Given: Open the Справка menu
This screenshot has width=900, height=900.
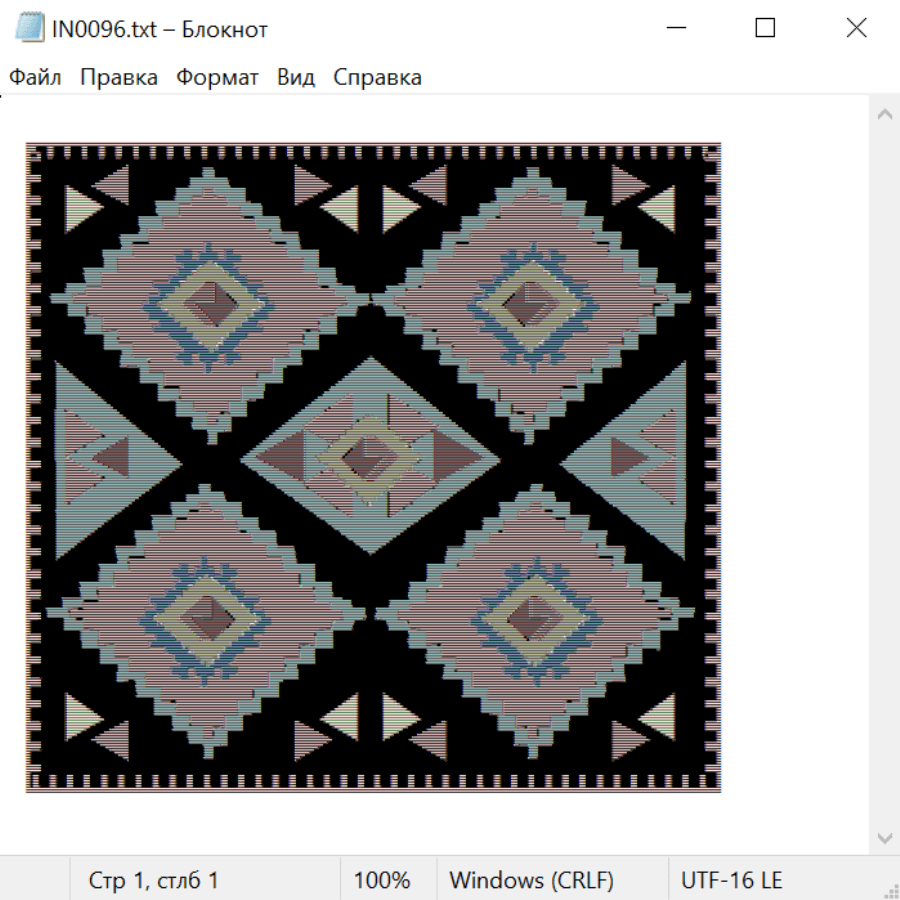Looking at the screenshot, I should pyautogui.click(x=377, y=77).
